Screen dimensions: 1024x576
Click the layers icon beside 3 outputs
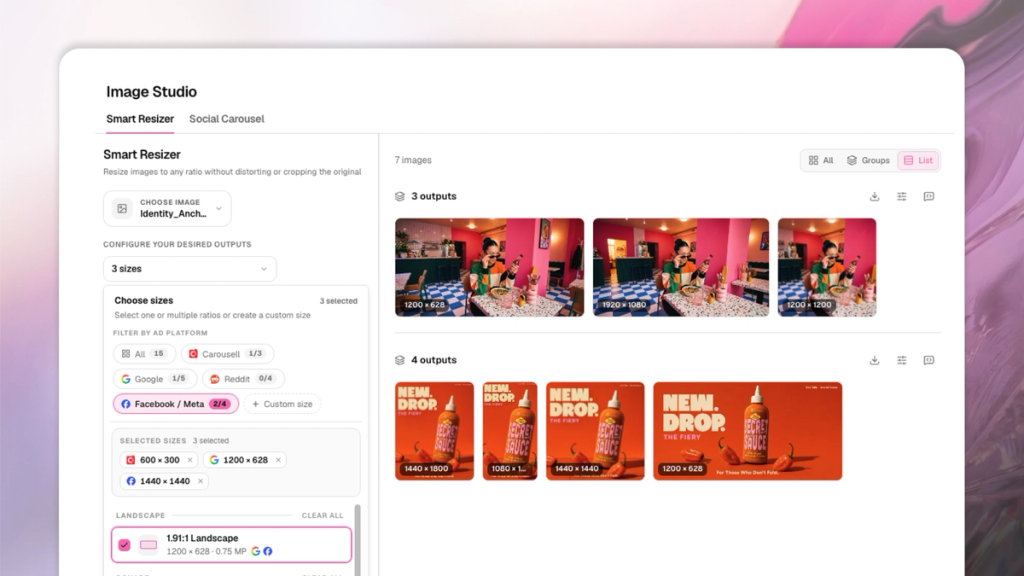(400, 197)
